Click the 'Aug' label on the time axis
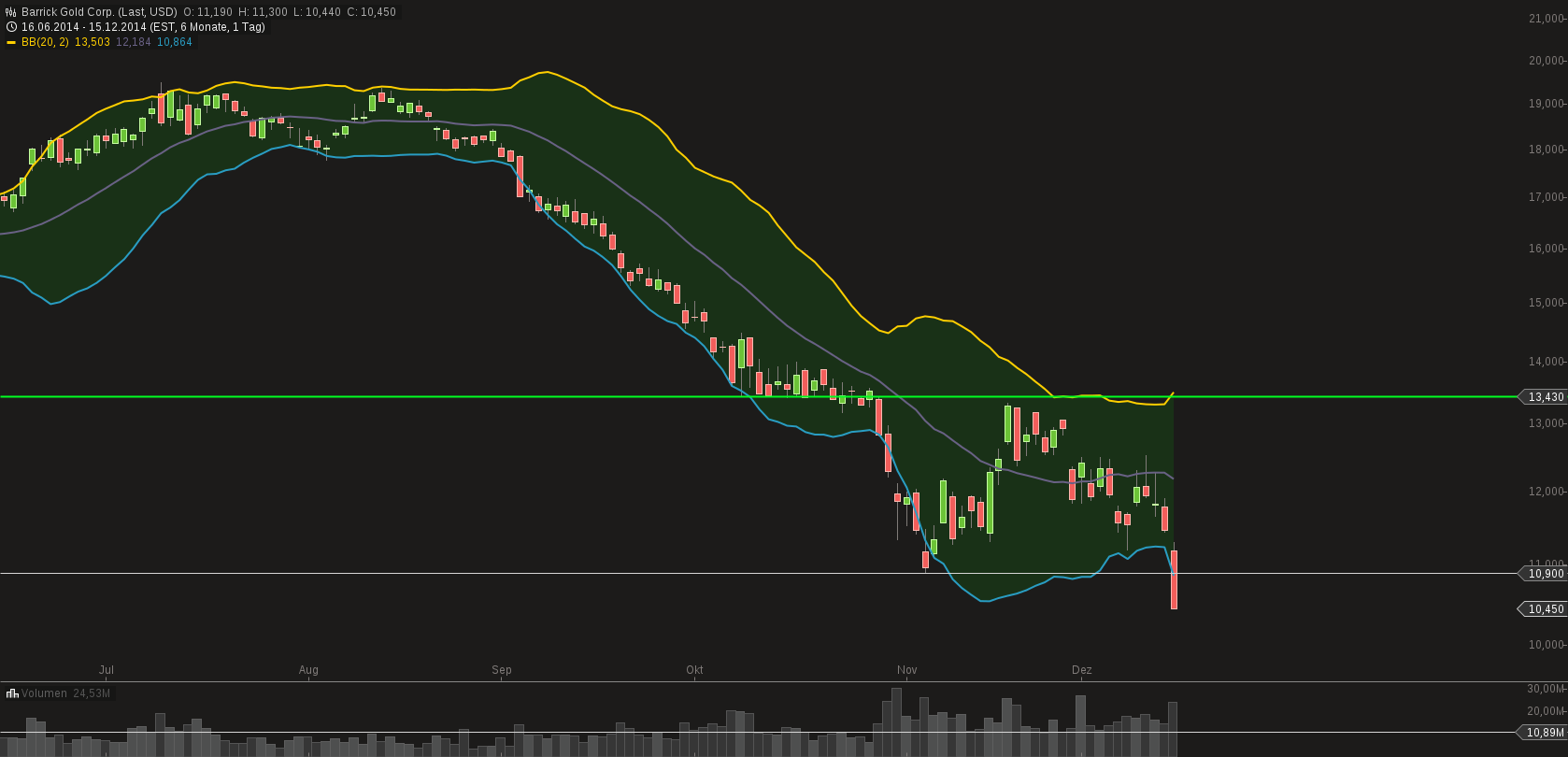This screenshot has height=757, width=1568. (308, 670)
